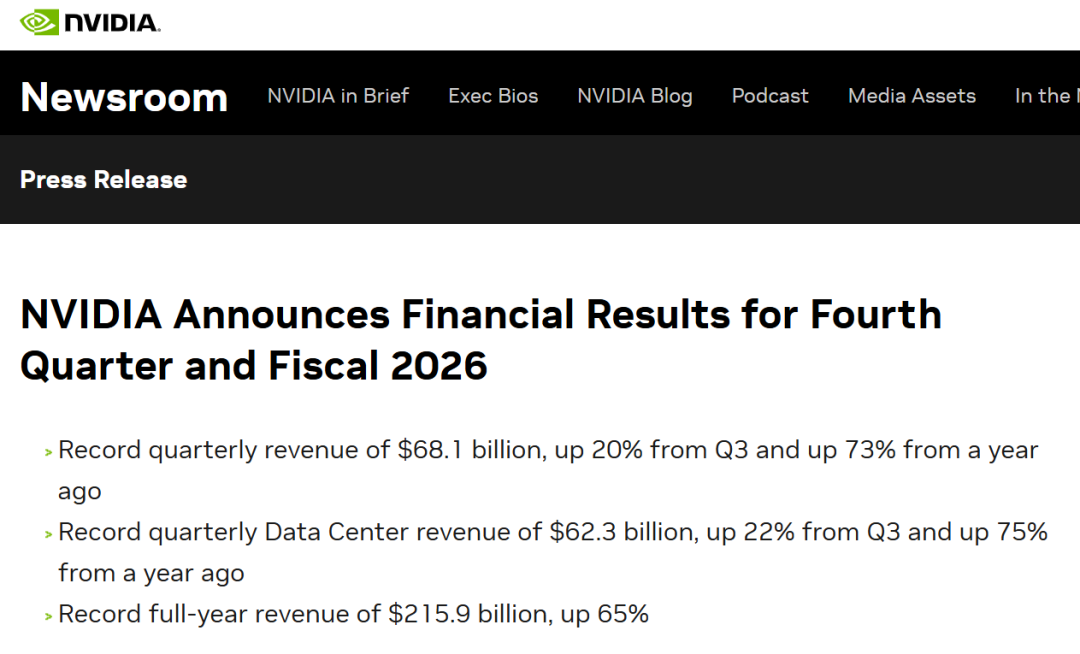
Task: Click the NVIDIA wordmark beside the logo
Action: [x=110, y=22]
